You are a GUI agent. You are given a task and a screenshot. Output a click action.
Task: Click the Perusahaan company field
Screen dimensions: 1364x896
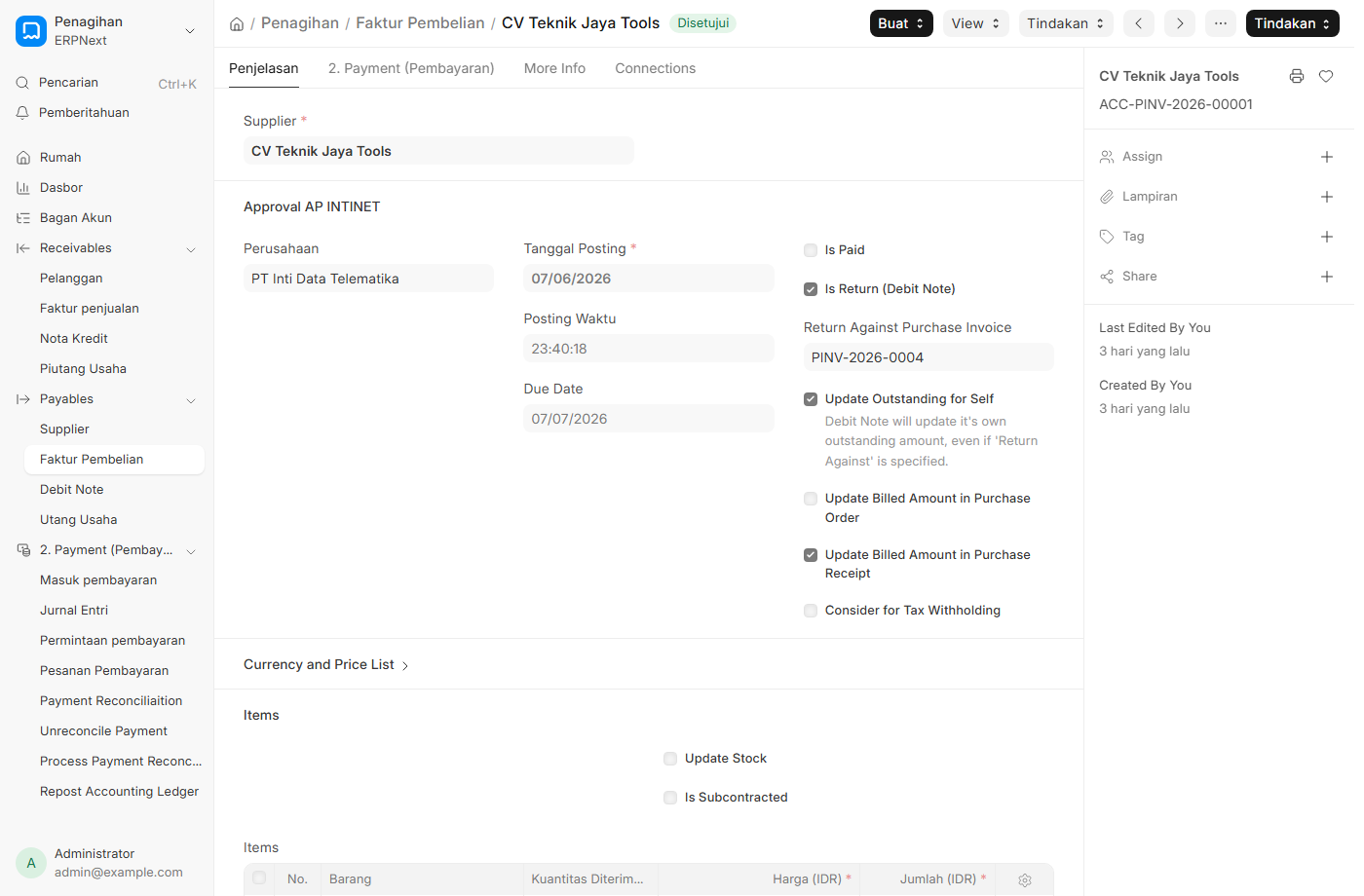coord(368,279)
